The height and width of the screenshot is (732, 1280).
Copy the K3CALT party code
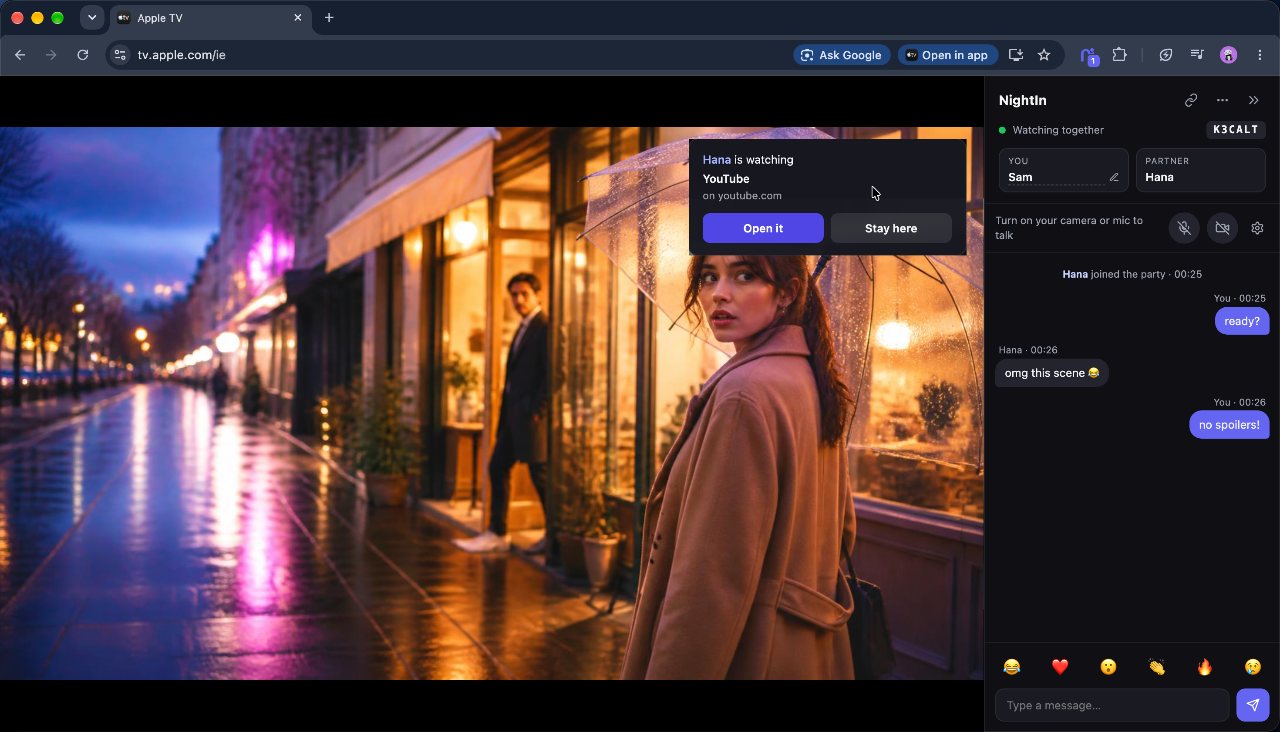tap(1236, 130)
